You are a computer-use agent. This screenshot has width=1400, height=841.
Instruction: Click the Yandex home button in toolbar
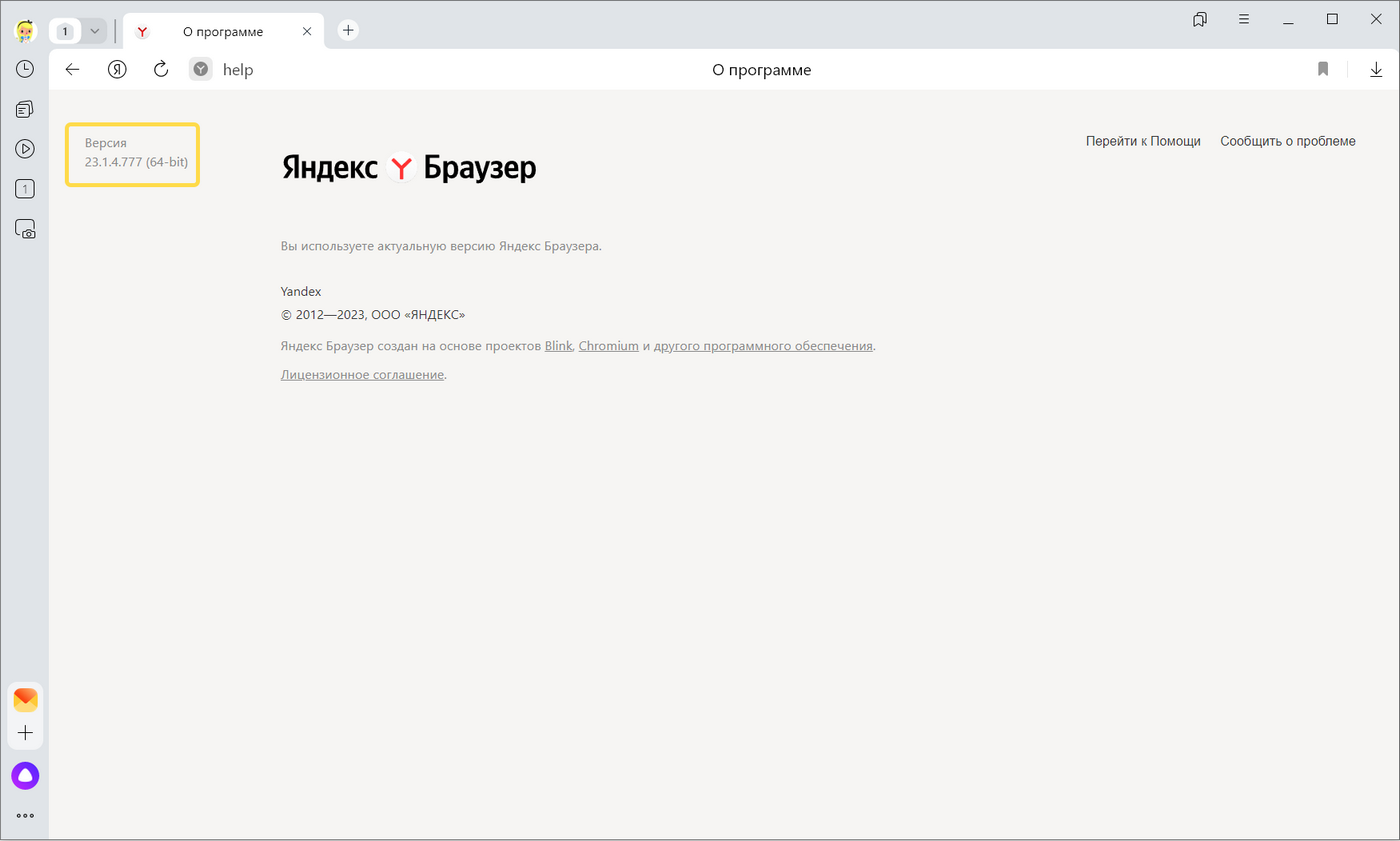[118, 69]
